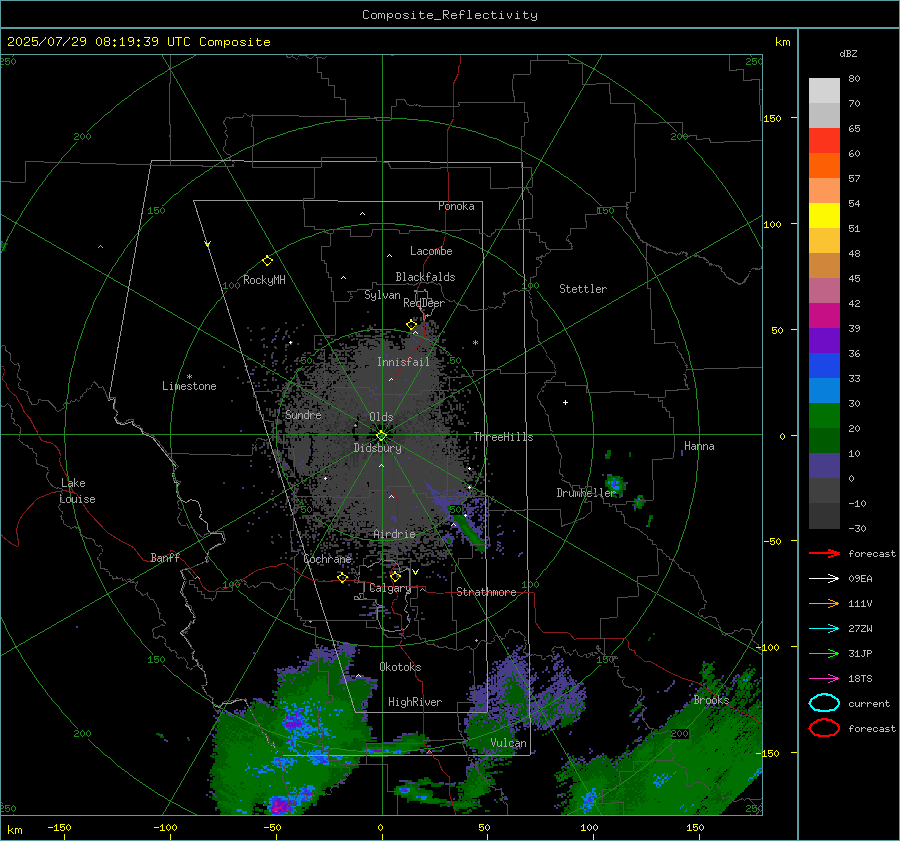The width and height of the screenshot is (900, 841).
Task: Select the blue 36 dBZ legend swatch
Action: [824, 365]
